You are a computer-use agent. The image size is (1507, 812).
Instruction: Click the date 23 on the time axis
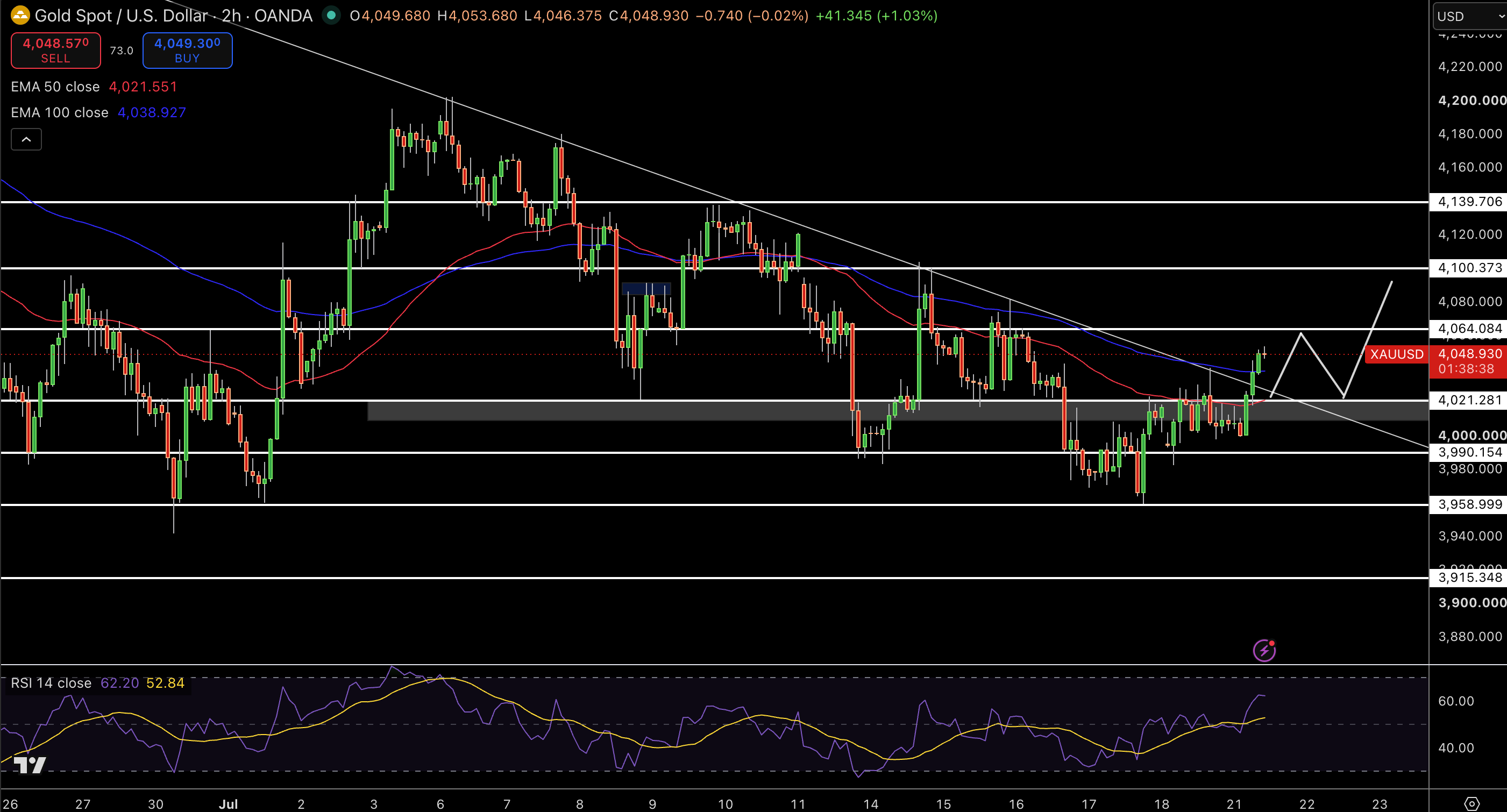[1380, 804]
